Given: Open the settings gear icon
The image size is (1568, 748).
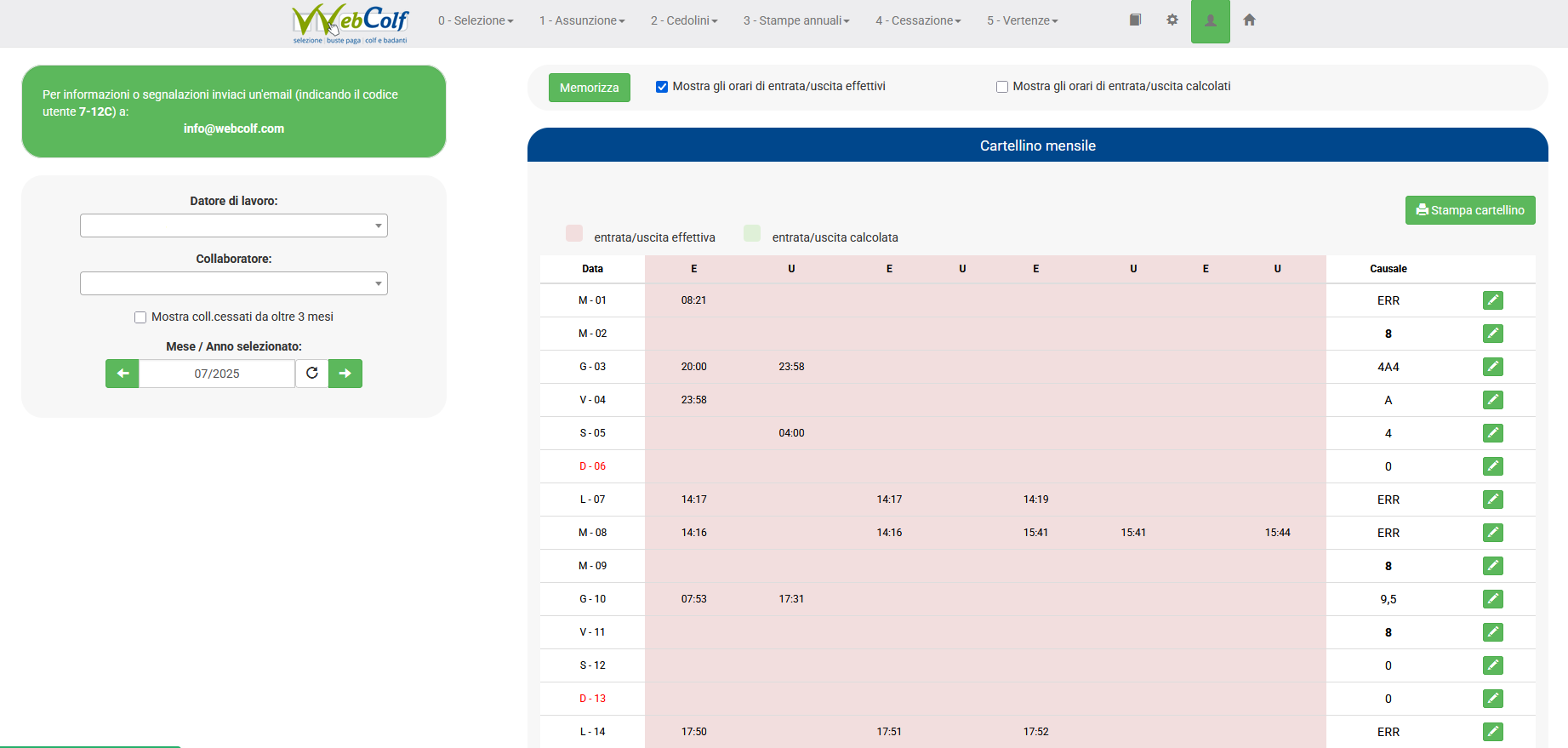Looking at the screenshot, I should (1172, 20).
